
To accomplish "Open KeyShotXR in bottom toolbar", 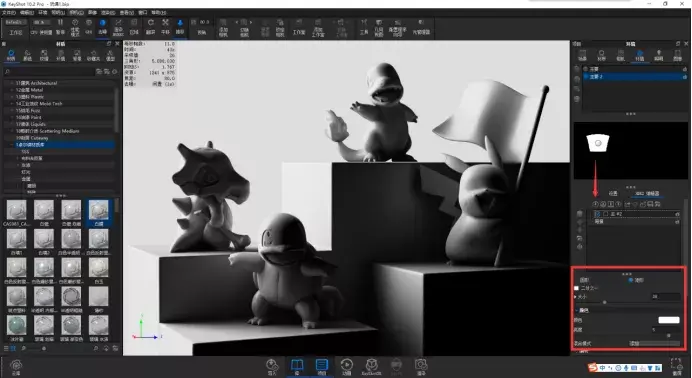I will pos(371,367).
